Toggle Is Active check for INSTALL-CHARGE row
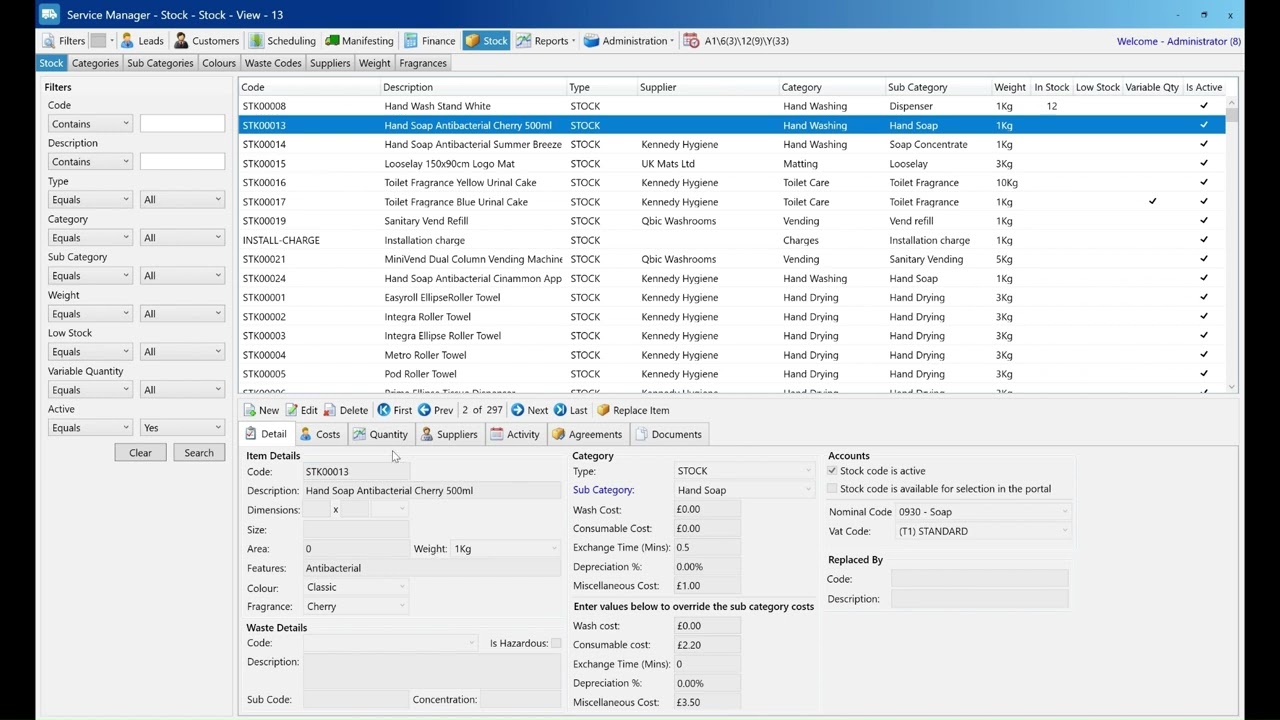Viewport: 1280px width, 720px height. (x=1204, y=240)
